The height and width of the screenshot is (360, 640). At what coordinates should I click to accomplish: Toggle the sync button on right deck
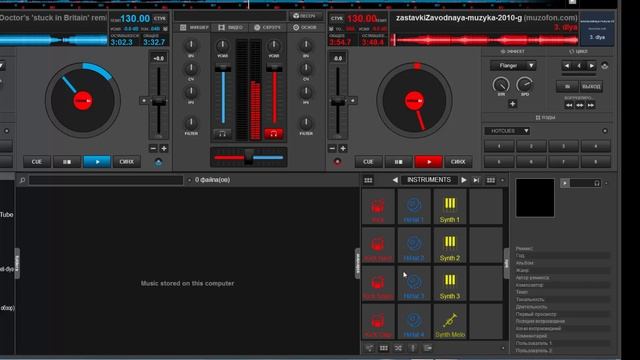(x=458, y=162)
